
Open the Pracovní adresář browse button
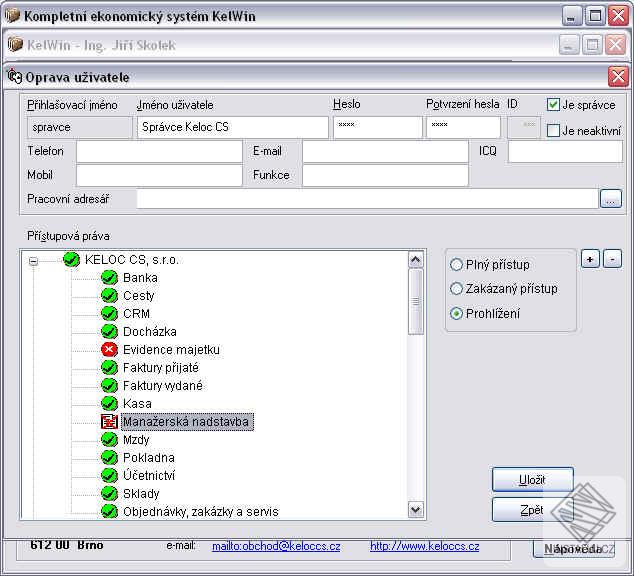pos(611,199)
